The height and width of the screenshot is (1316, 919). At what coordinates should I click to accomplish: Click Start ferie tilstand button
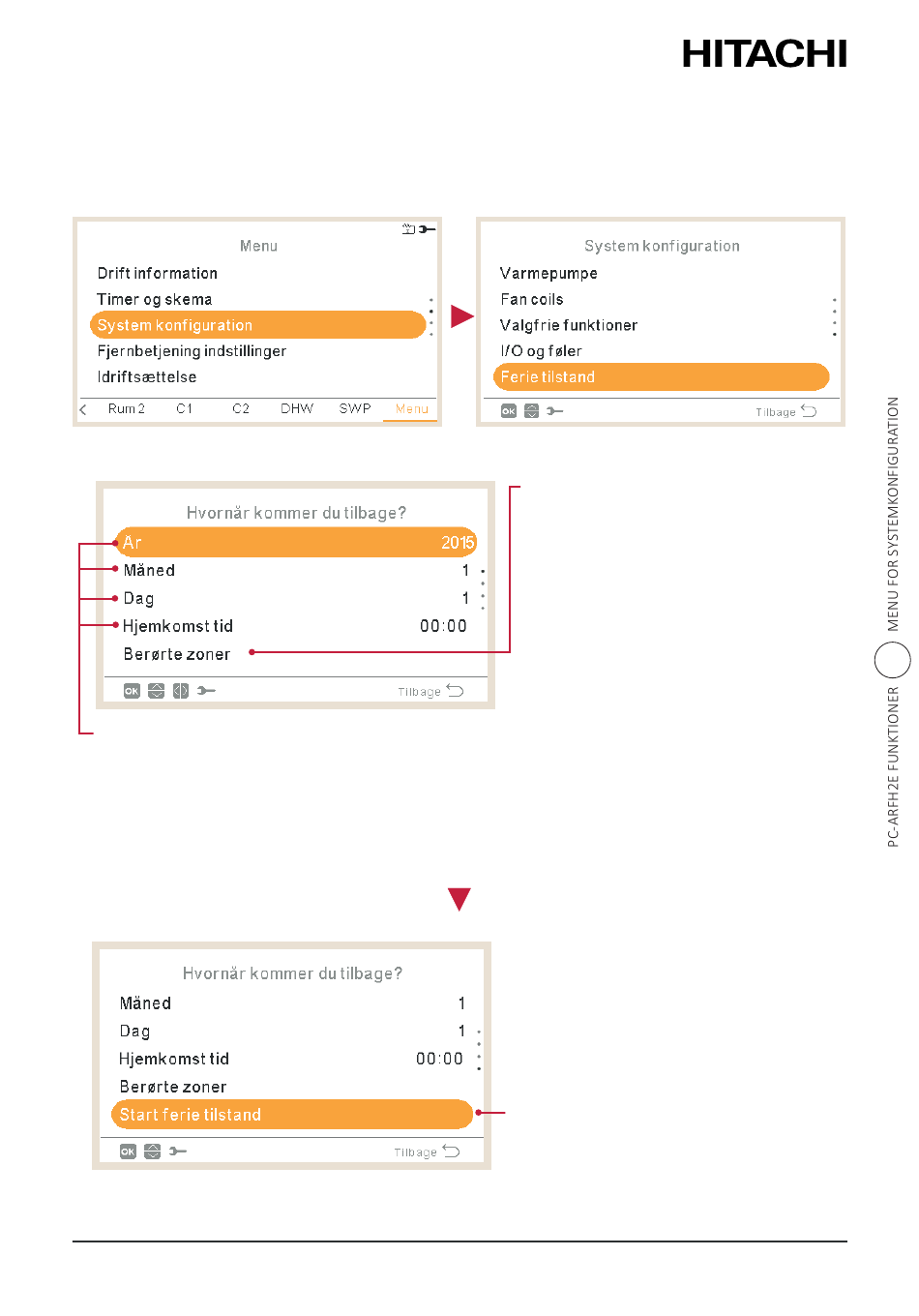(292, 1115)
